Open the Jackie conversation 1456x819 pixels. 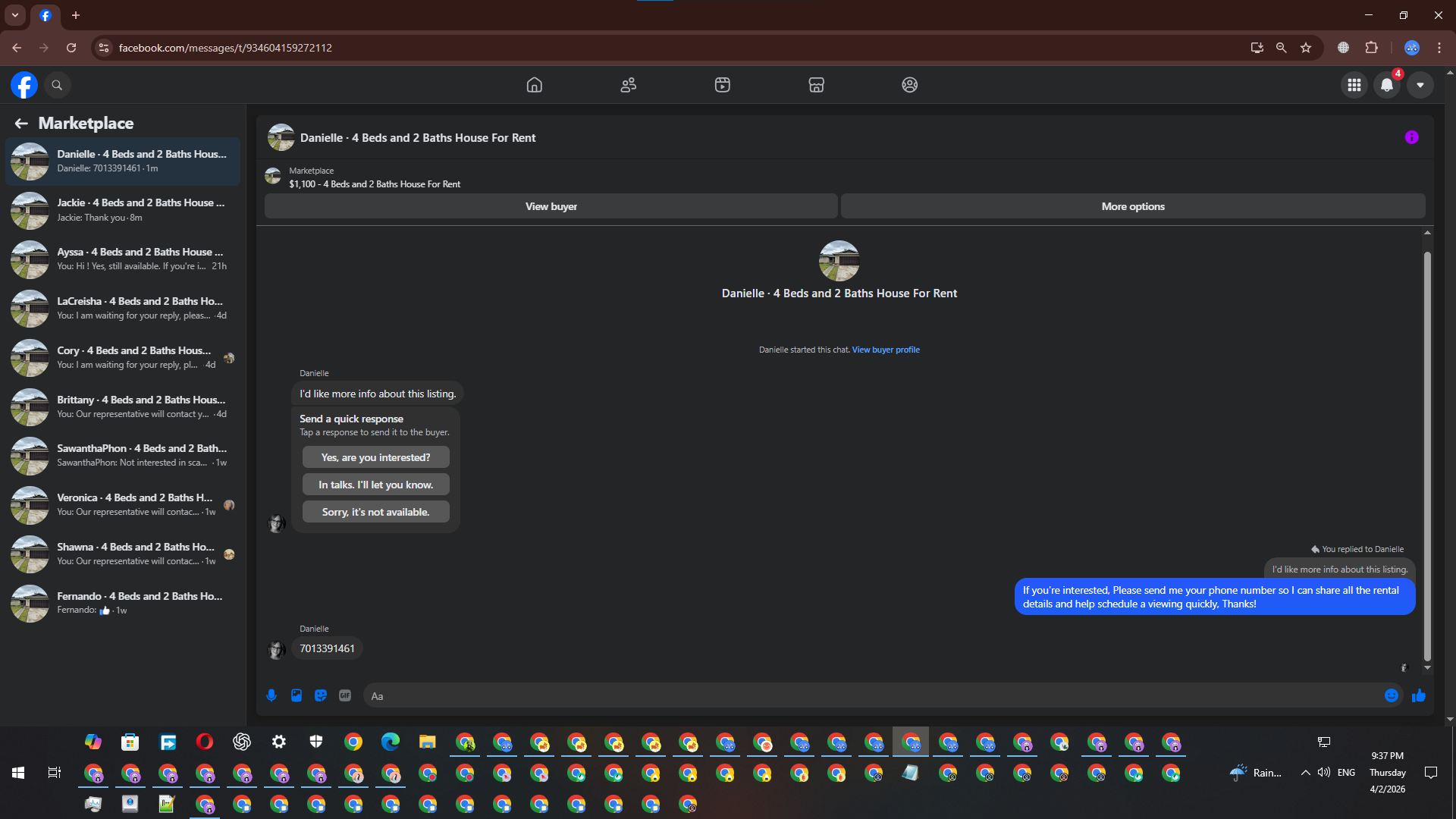coord(123,210)
